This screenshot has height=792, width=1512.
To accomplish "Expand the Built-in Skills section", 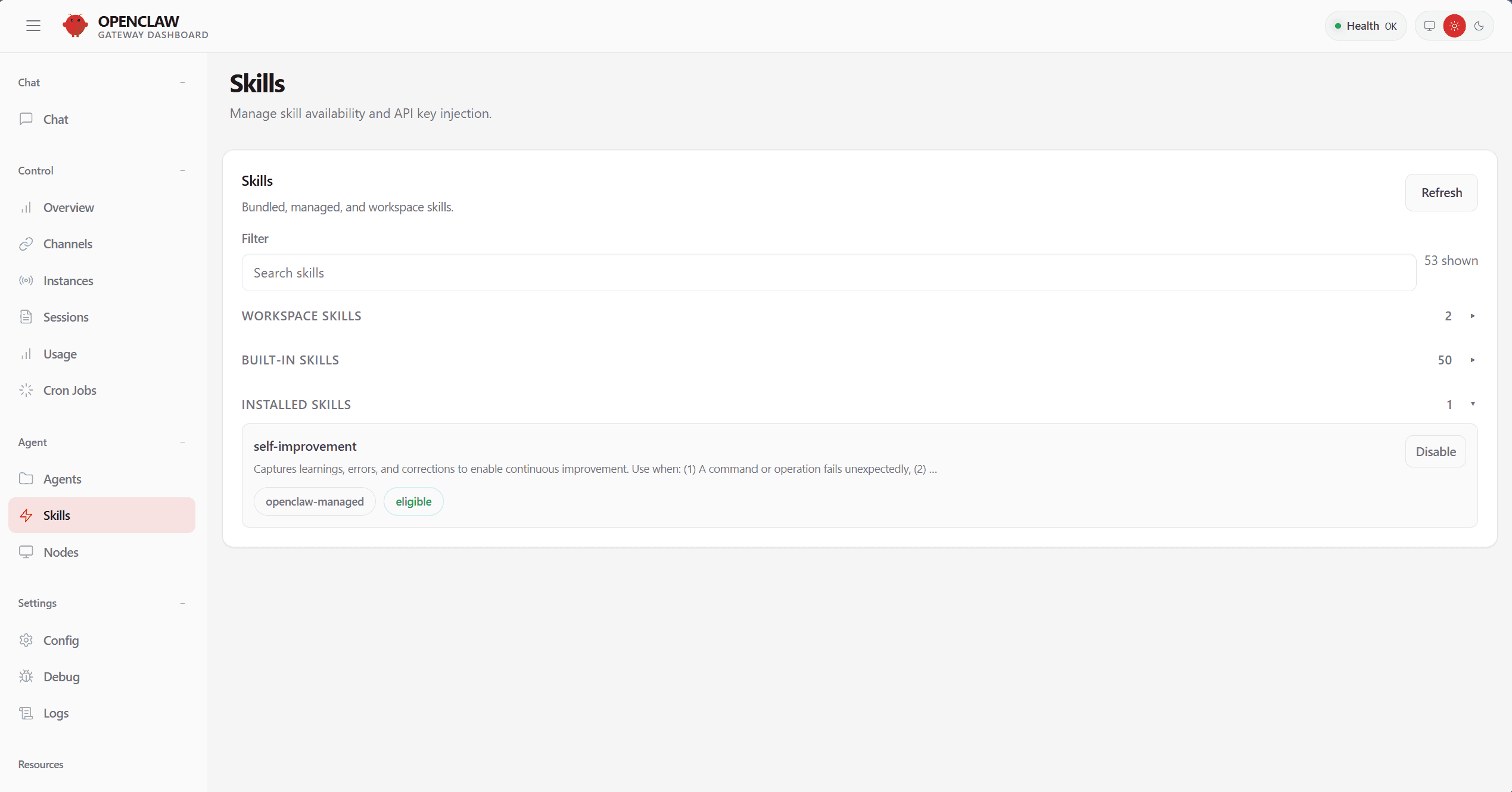I will [1472, 360].
